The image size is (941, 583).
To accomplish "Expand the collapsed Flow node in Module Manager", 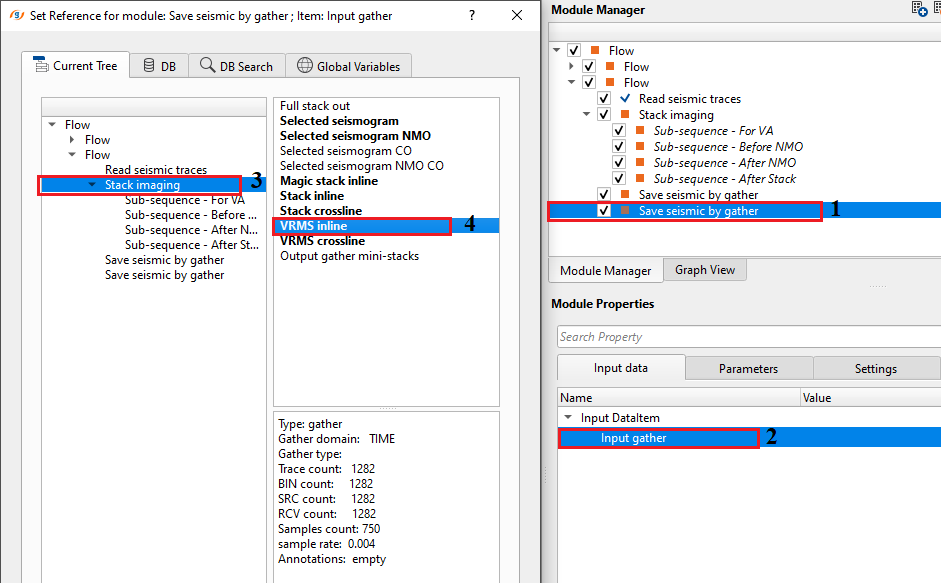I will click(572, 67).
